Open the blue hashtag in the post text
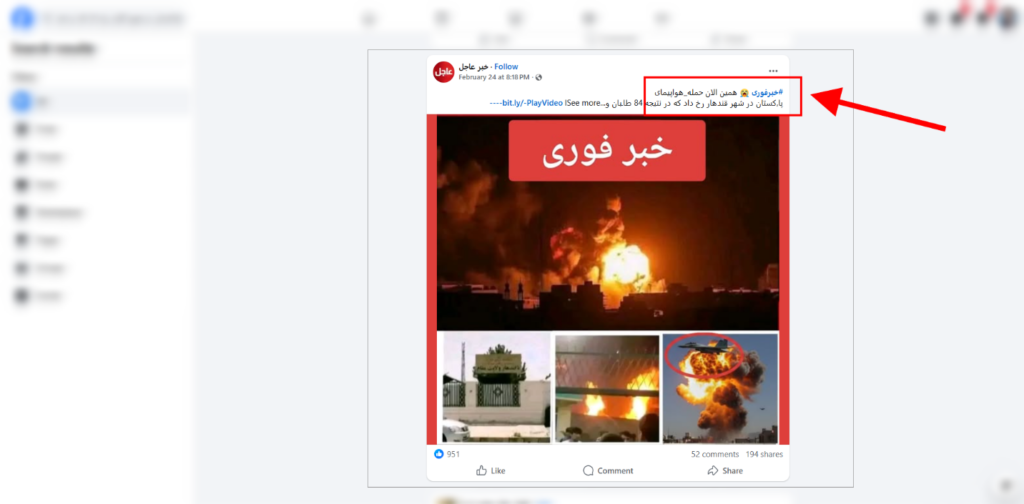This screenshot has width=1024, height=504. coord(767,92)
